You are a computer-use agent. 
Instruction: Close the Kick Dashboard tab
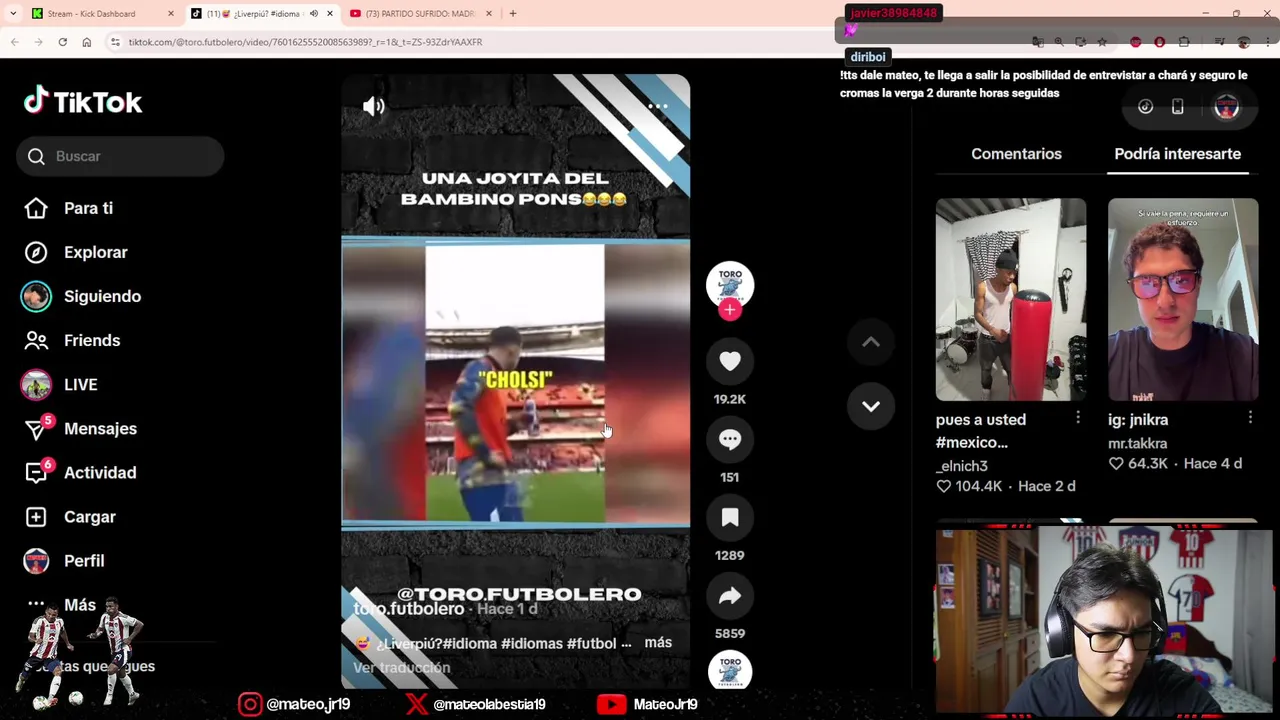[x=171, y=14]
